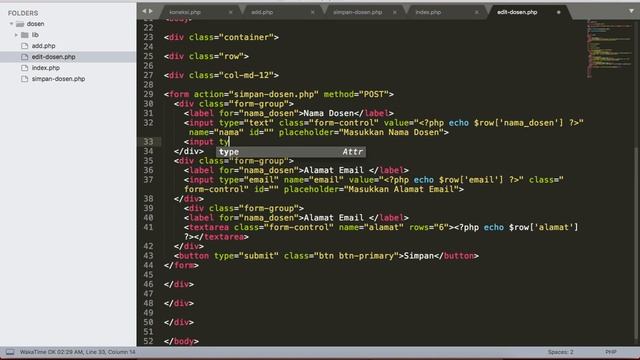Open edit-dosen.php in the sidebar

pos(53,57)
